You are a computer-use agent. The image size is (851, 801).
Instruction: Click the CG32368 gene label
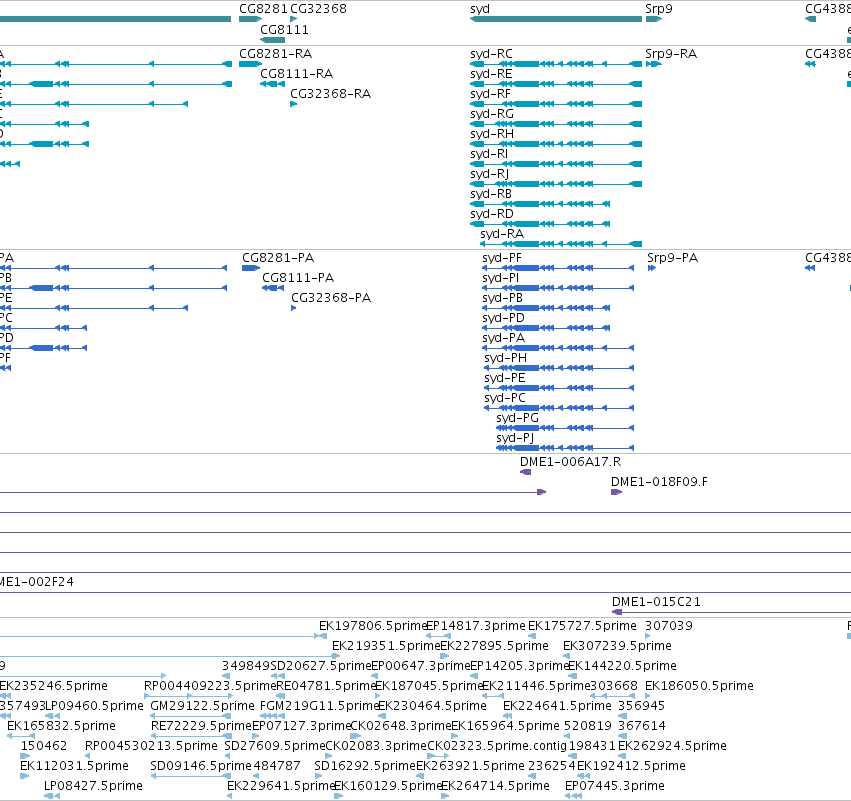(x=318, y=9)
